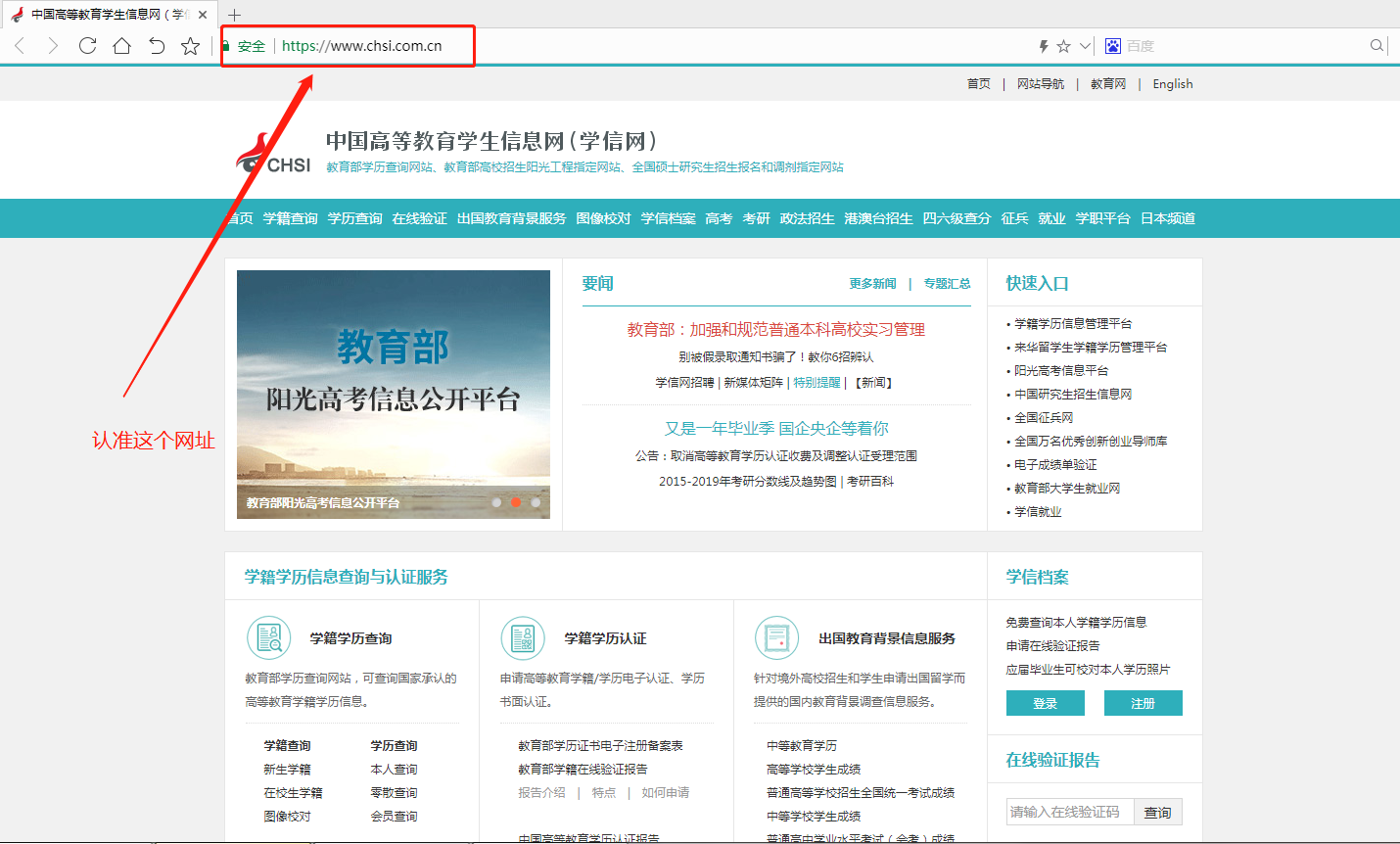Open 特别提醒 link under the news

(817, 383)
